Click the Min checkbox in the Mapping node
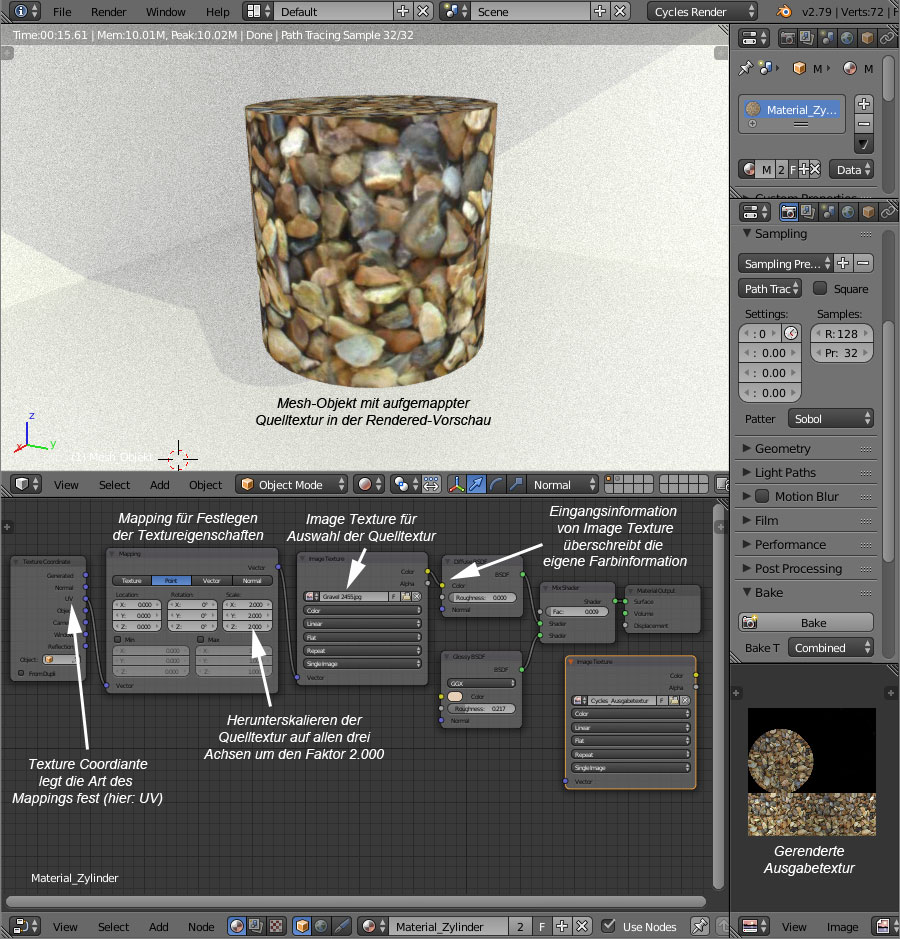This screenshot has height=939, width=900. click(x=117, y=639)
